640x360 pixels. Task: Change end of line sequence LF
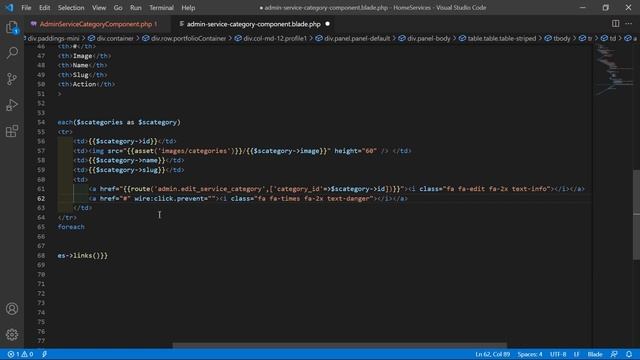pos(576,354)
